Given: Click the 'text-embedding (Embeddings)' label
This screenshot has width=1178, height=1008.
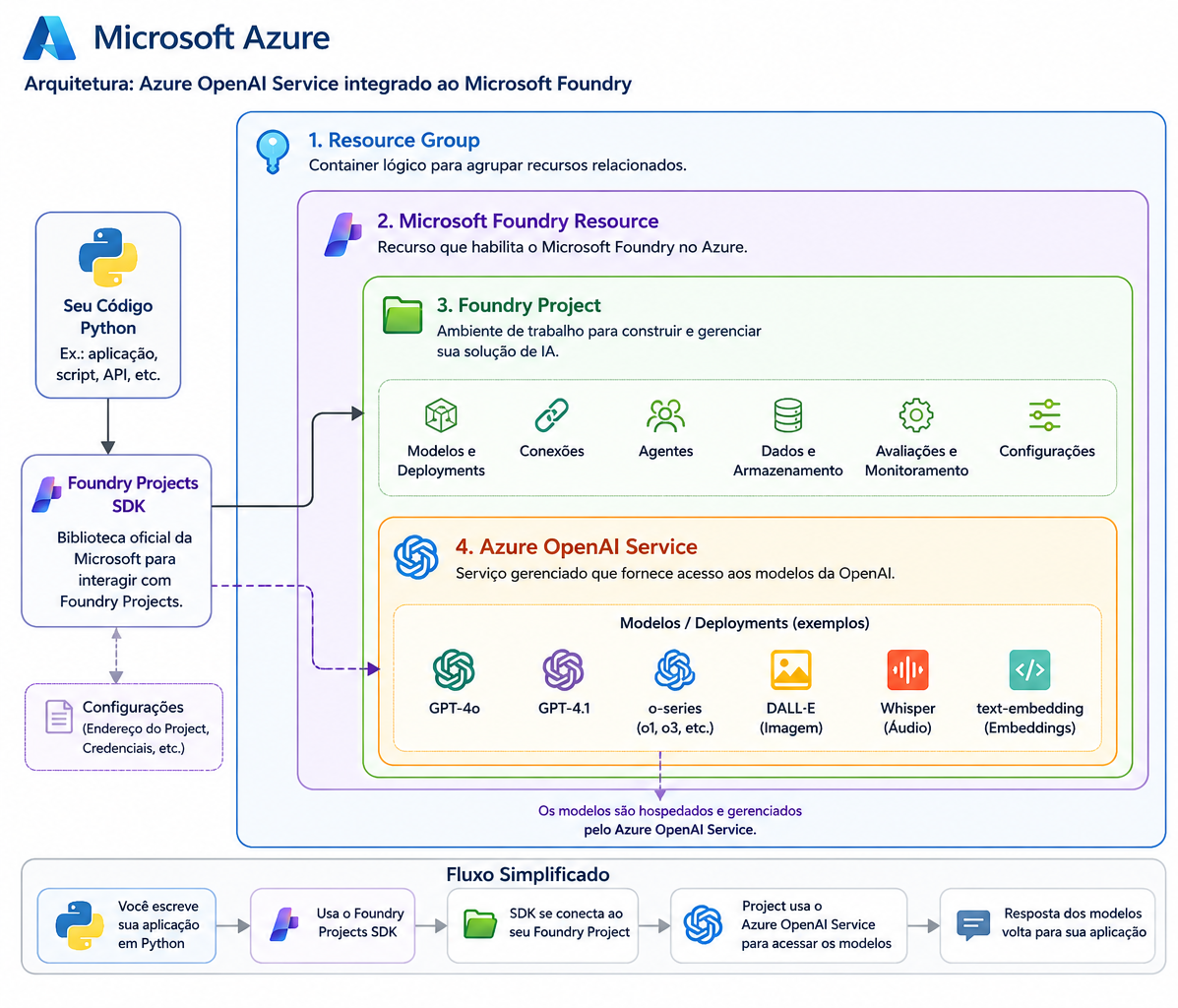Looking at the screenshot, I should coord(1030,718).
